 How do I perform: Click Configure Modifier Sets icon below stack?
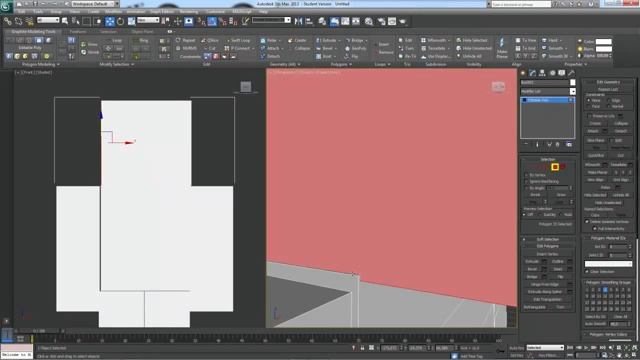[569, 144]
